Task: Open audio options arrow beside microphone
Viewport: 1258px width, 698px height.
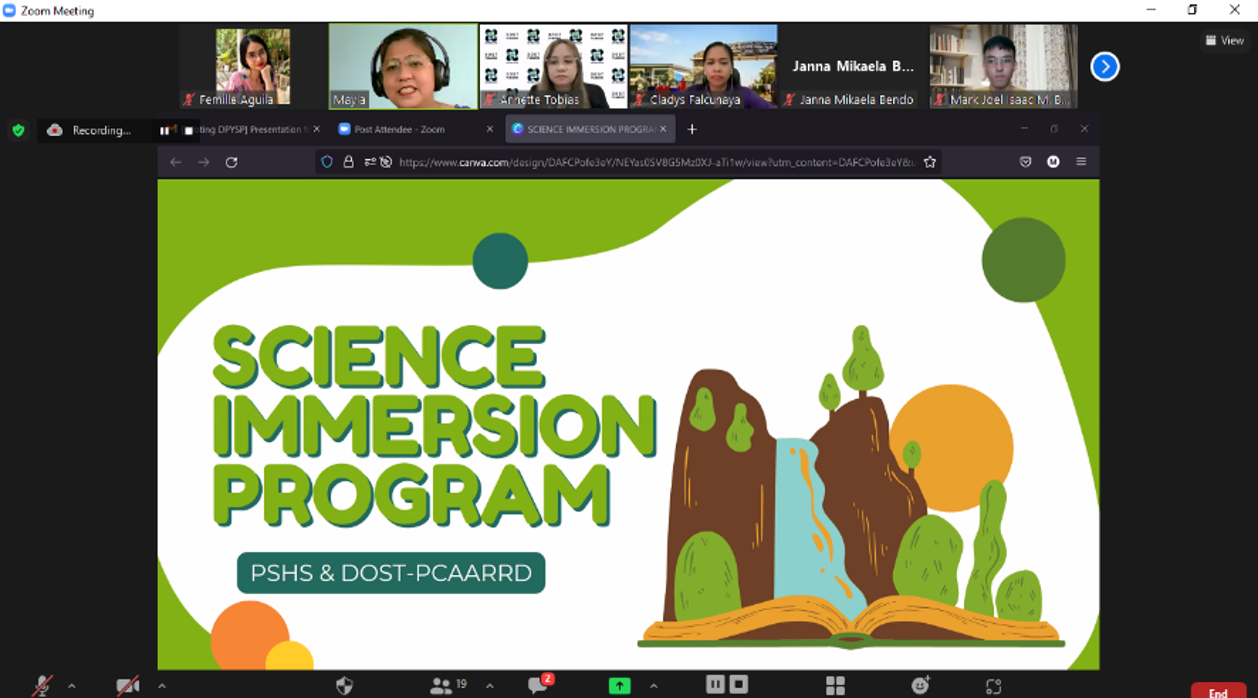Action: [71, 686]
